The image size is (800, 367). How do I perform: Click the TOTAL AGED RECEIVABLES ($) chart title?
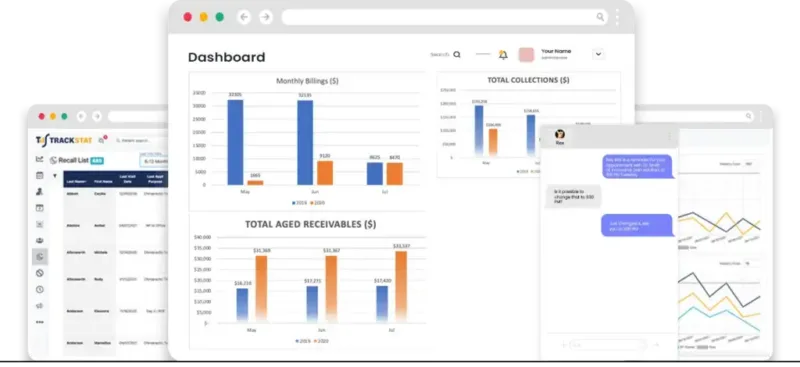click(310, 224)
